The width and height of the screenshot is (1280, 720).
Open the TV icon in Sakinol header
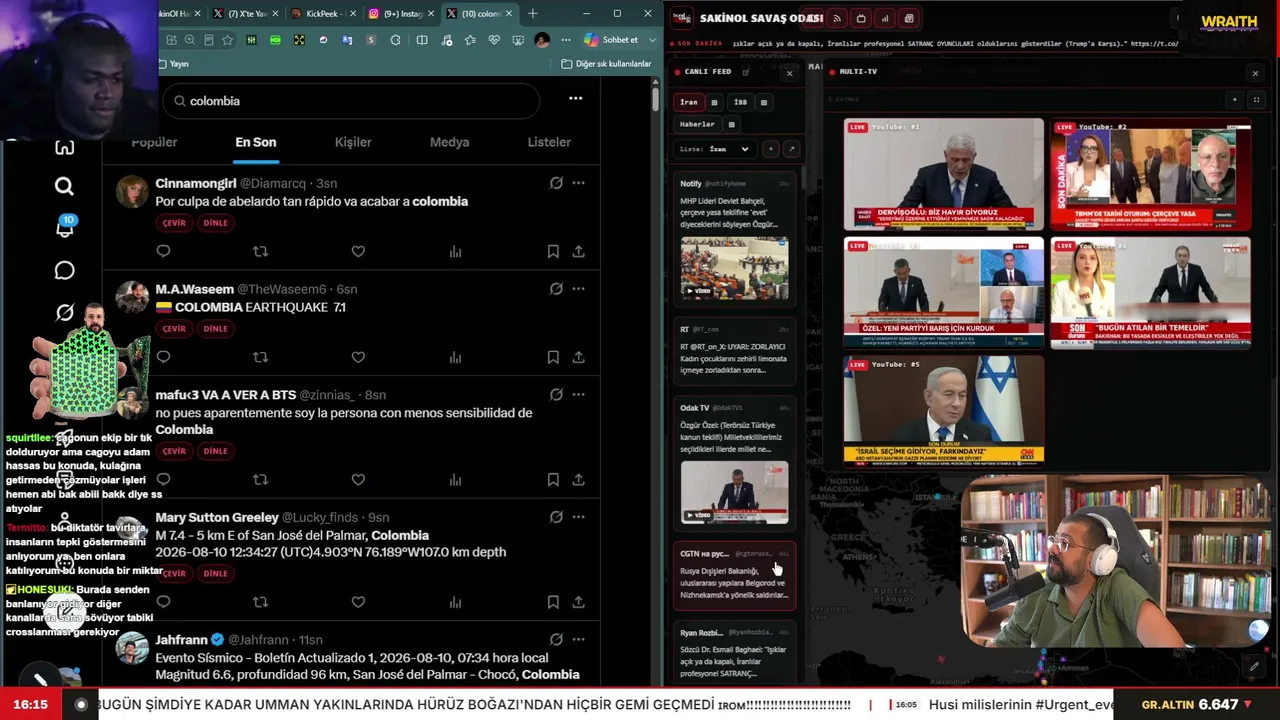pos(861,18)
